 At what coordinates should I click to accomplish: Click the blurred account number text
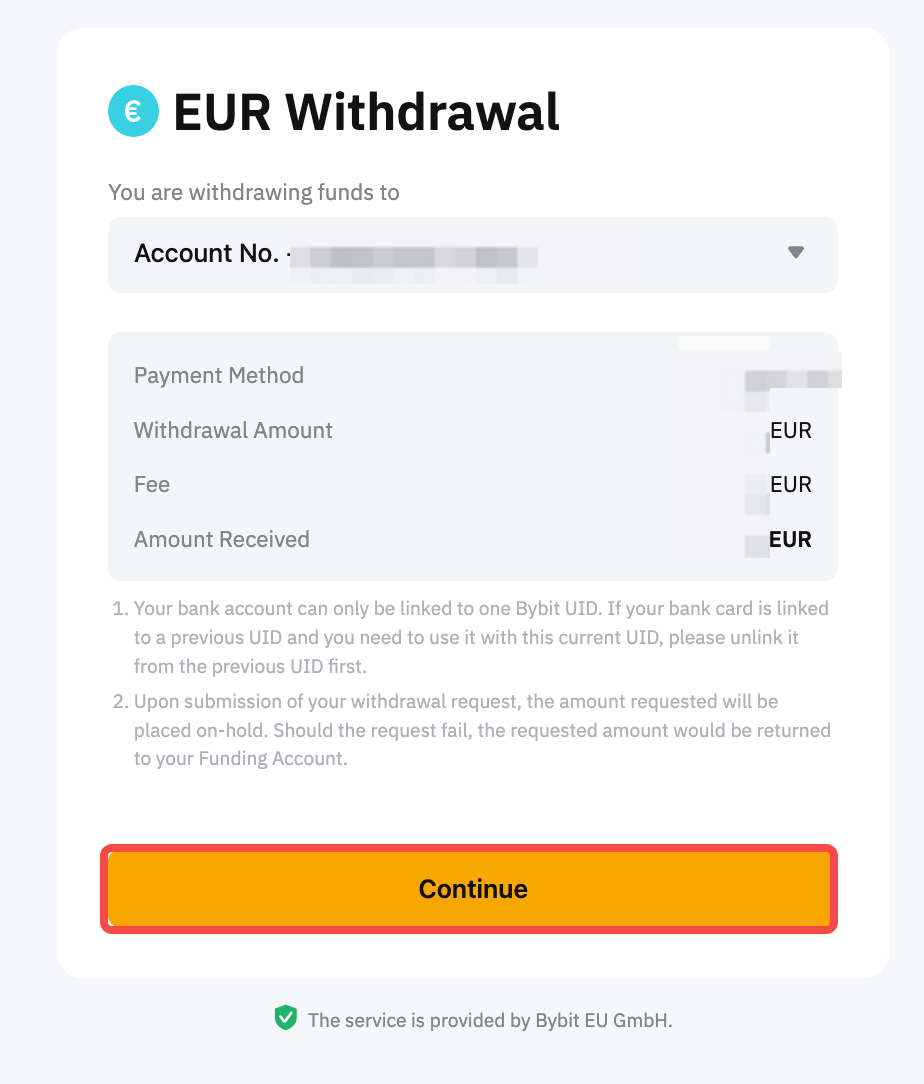420,255
